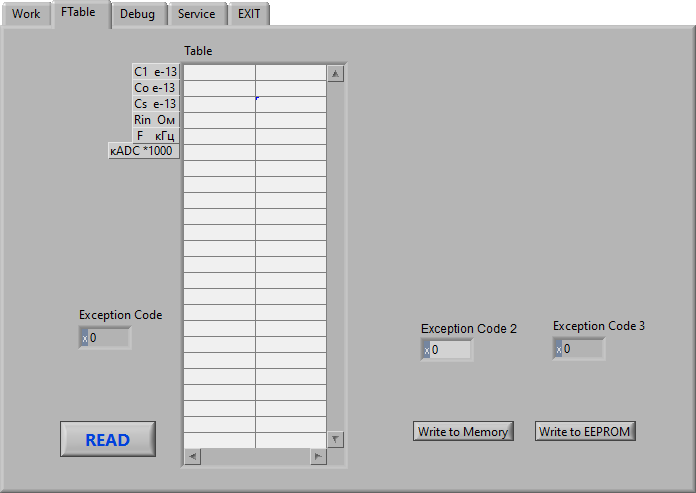Screen dimensions: 696x493
Task: Click the EXIT tab
Action: 249,14
